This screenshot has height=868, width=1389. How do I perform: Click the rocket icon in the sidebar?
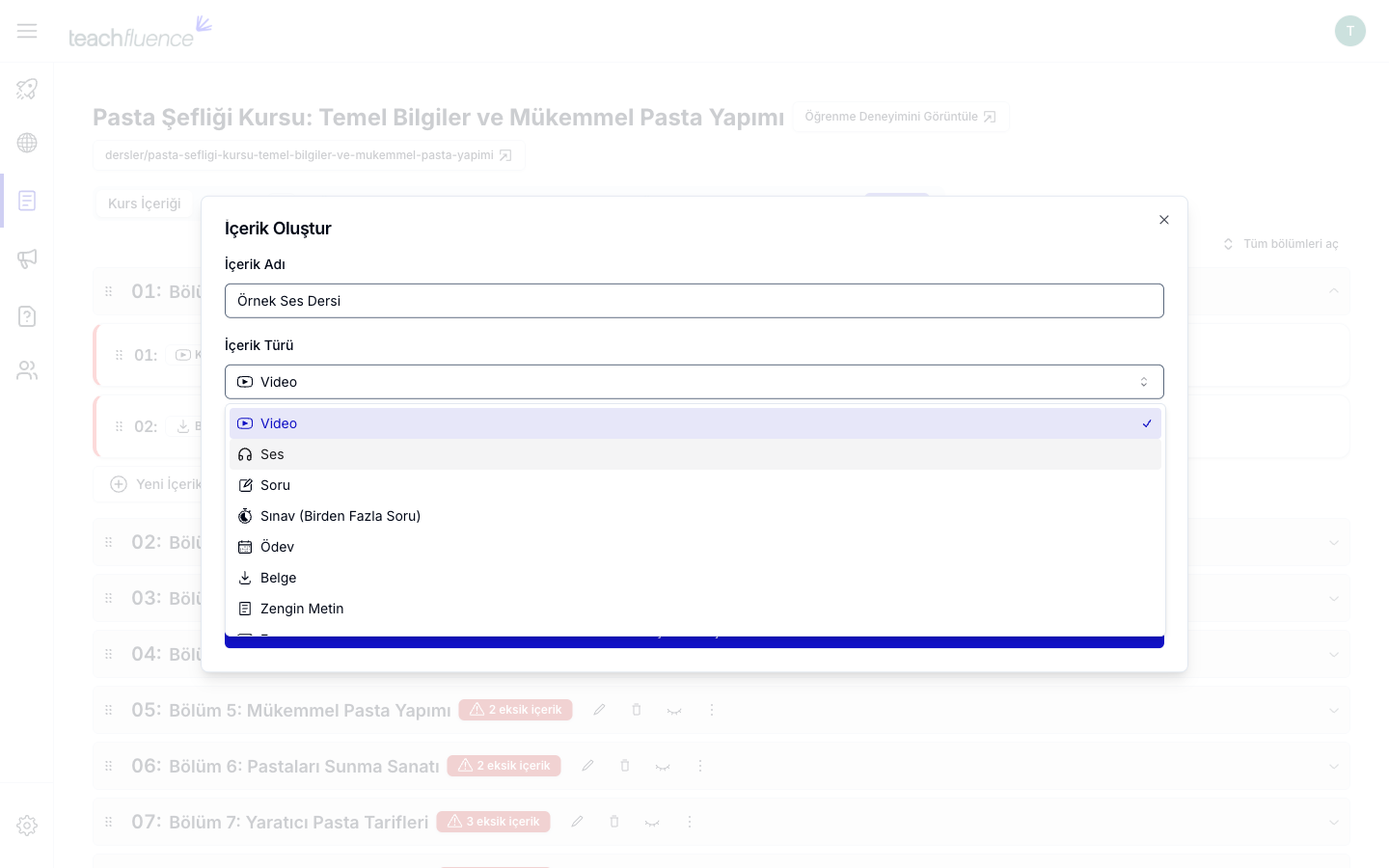[x=27, y=89]
